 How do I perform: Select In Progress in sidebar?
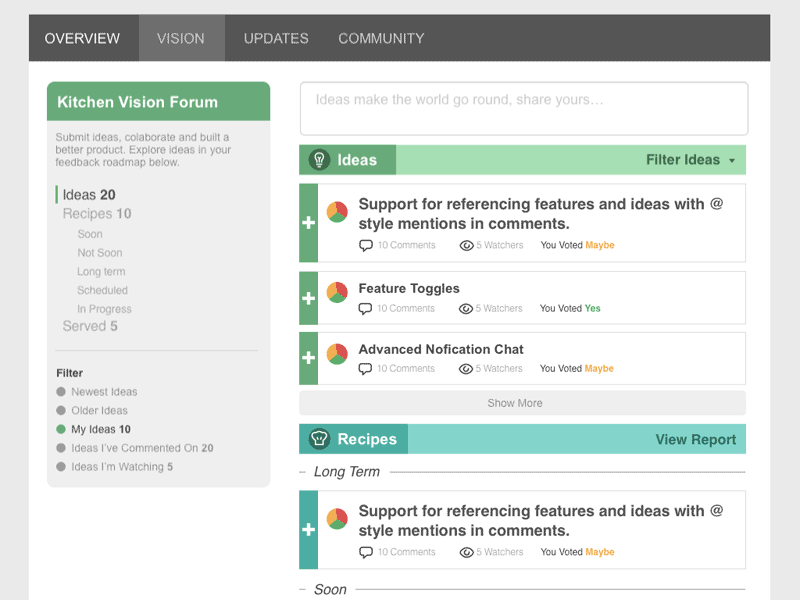click(x=104, y=309)
